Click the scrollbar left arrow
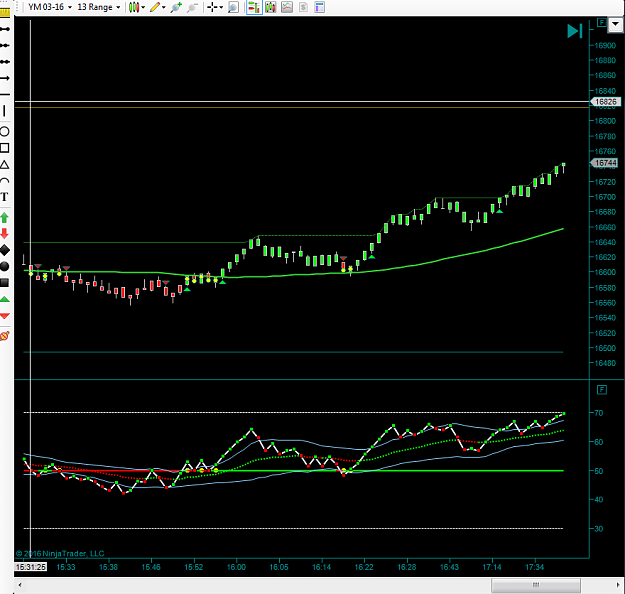This screenshot has height=594, width=625. tap(20, 585)
